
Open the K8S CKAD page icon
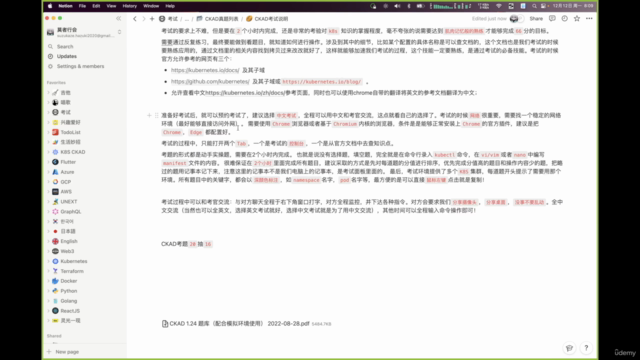(55, 152)
